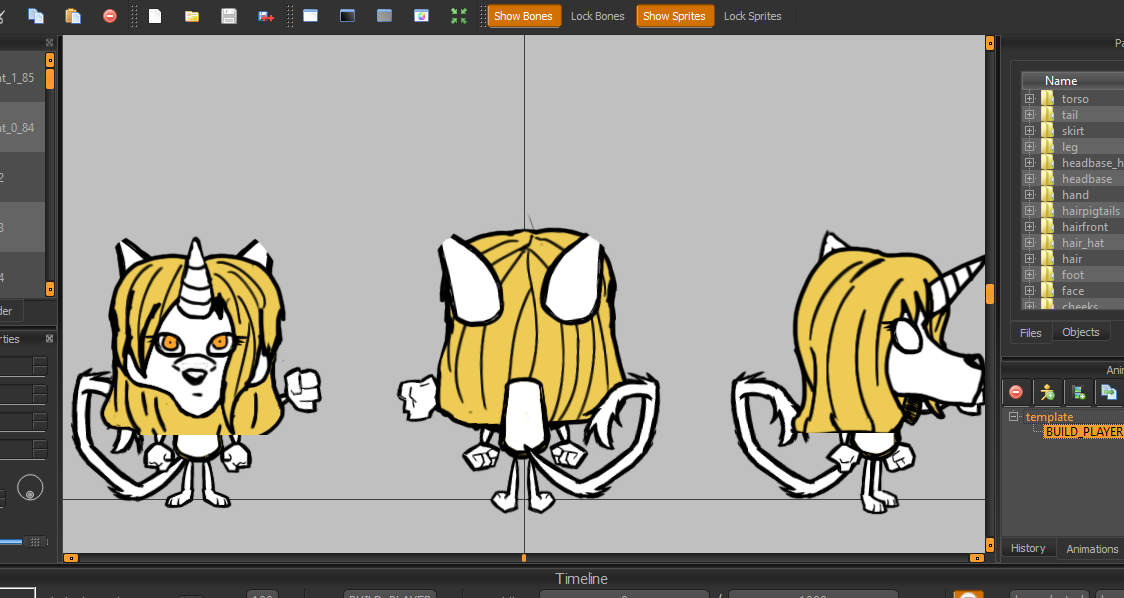Switch to the Objects tab
The height and width of the screenshot is (598, 1124).
[1080, 332]
